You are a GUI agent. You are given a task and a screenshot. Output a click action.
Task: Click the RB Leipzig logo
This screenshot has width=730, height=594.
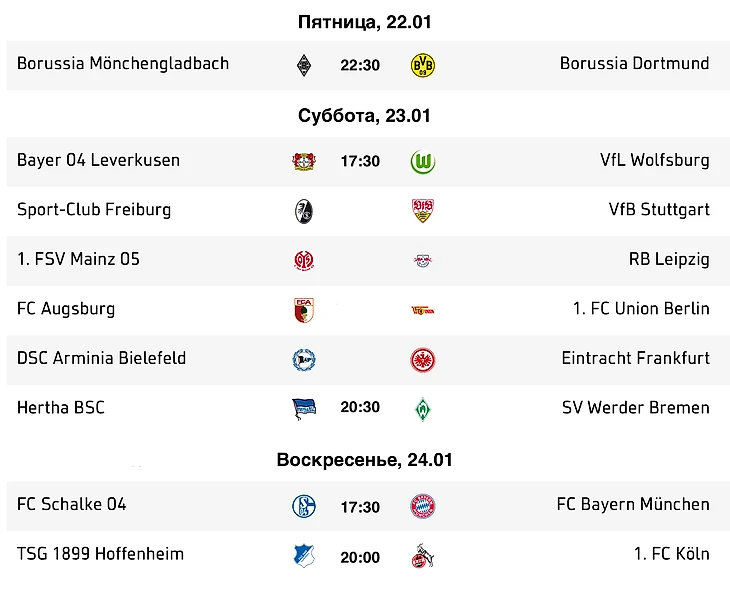[423, 261]
